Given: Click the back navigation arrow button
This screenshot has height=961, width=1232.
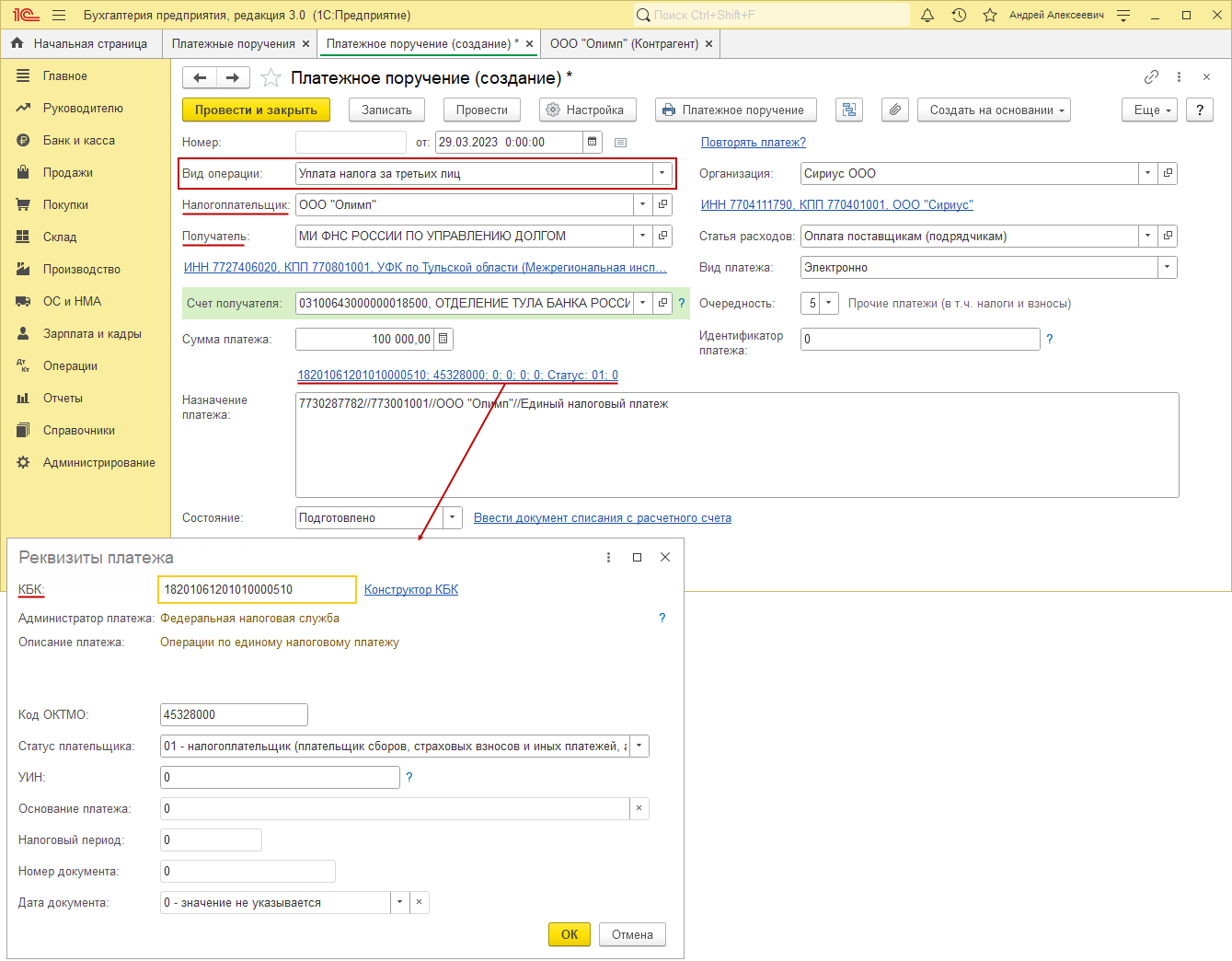Looking at the screenshot, I should pyautogui.click(x=200, y=78).
